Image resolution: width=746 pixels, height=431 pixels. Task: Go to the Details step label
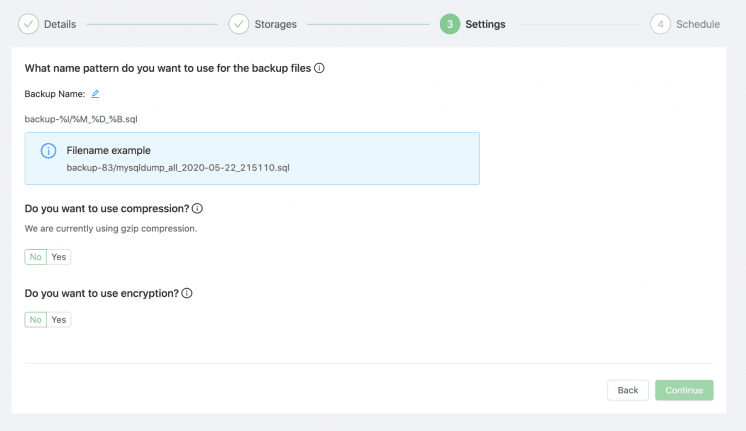[x=60, y=24]
